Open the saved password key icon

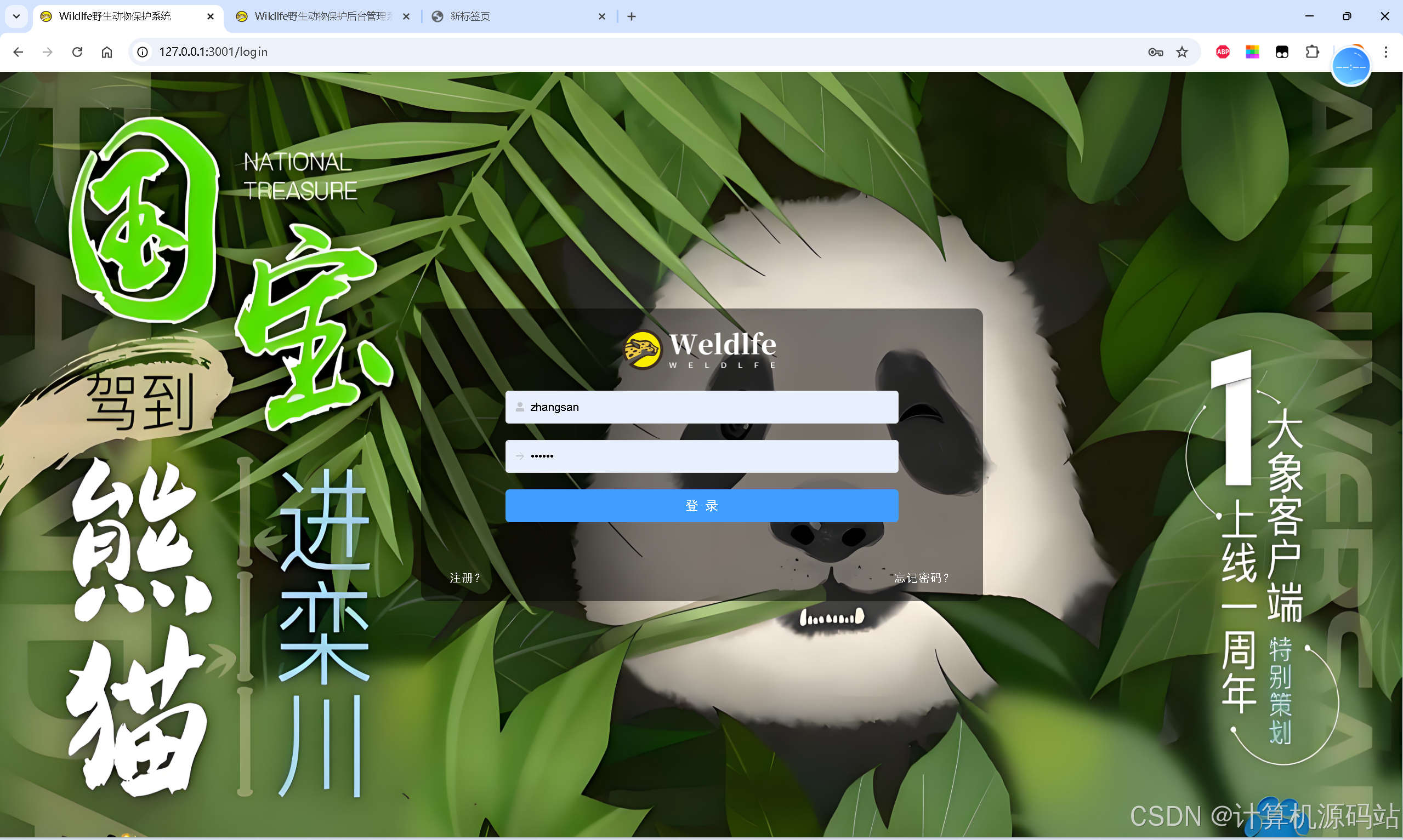(x=1155, y=52)
